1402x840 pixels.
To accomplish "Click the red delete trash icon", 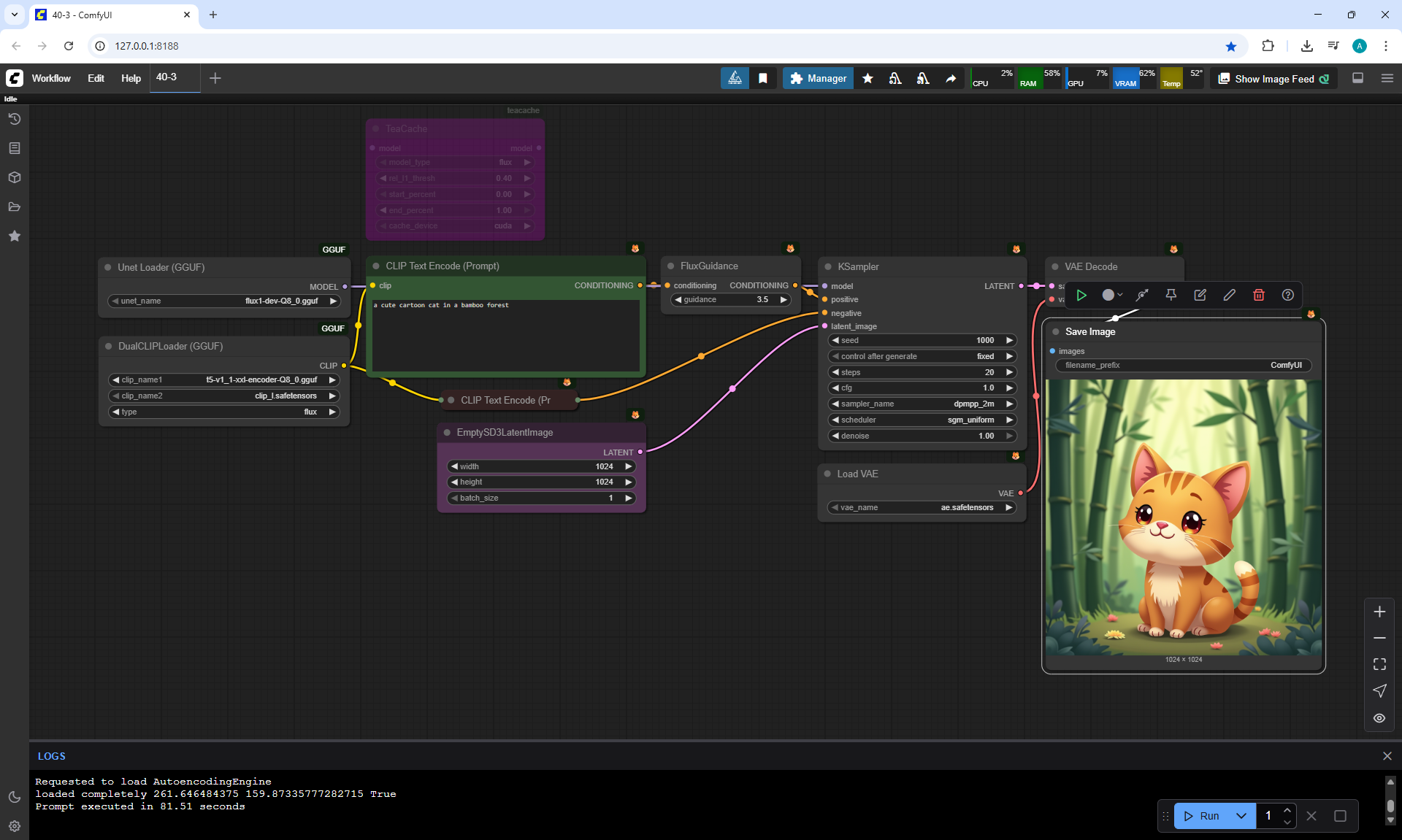I will pos(1258,295).
